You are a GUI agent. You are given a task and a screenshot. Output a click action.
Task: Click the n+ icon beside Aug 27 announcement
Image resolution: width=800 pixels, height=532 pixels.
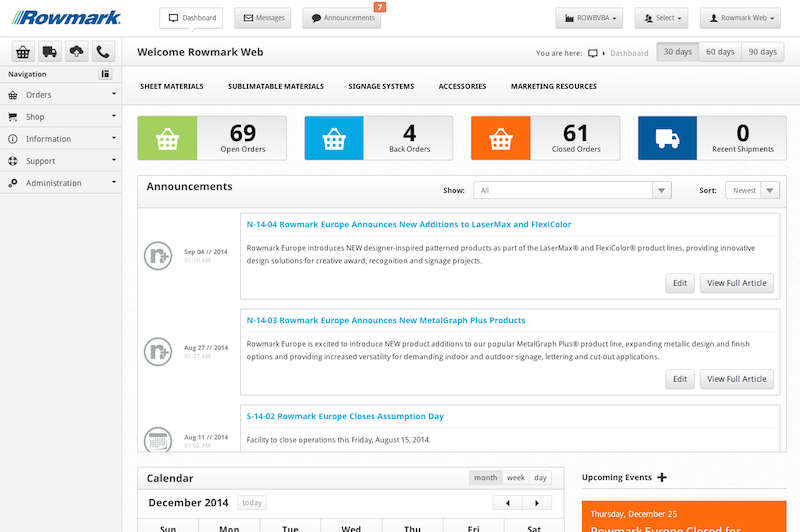coord(158,351)
